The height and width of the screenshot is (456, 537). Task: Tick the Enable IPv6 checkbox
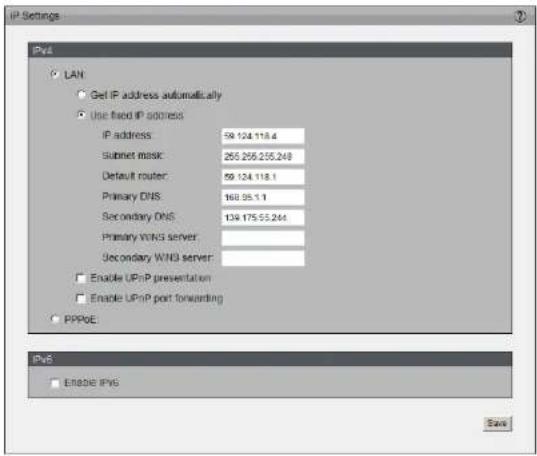[x=55, y=383]
